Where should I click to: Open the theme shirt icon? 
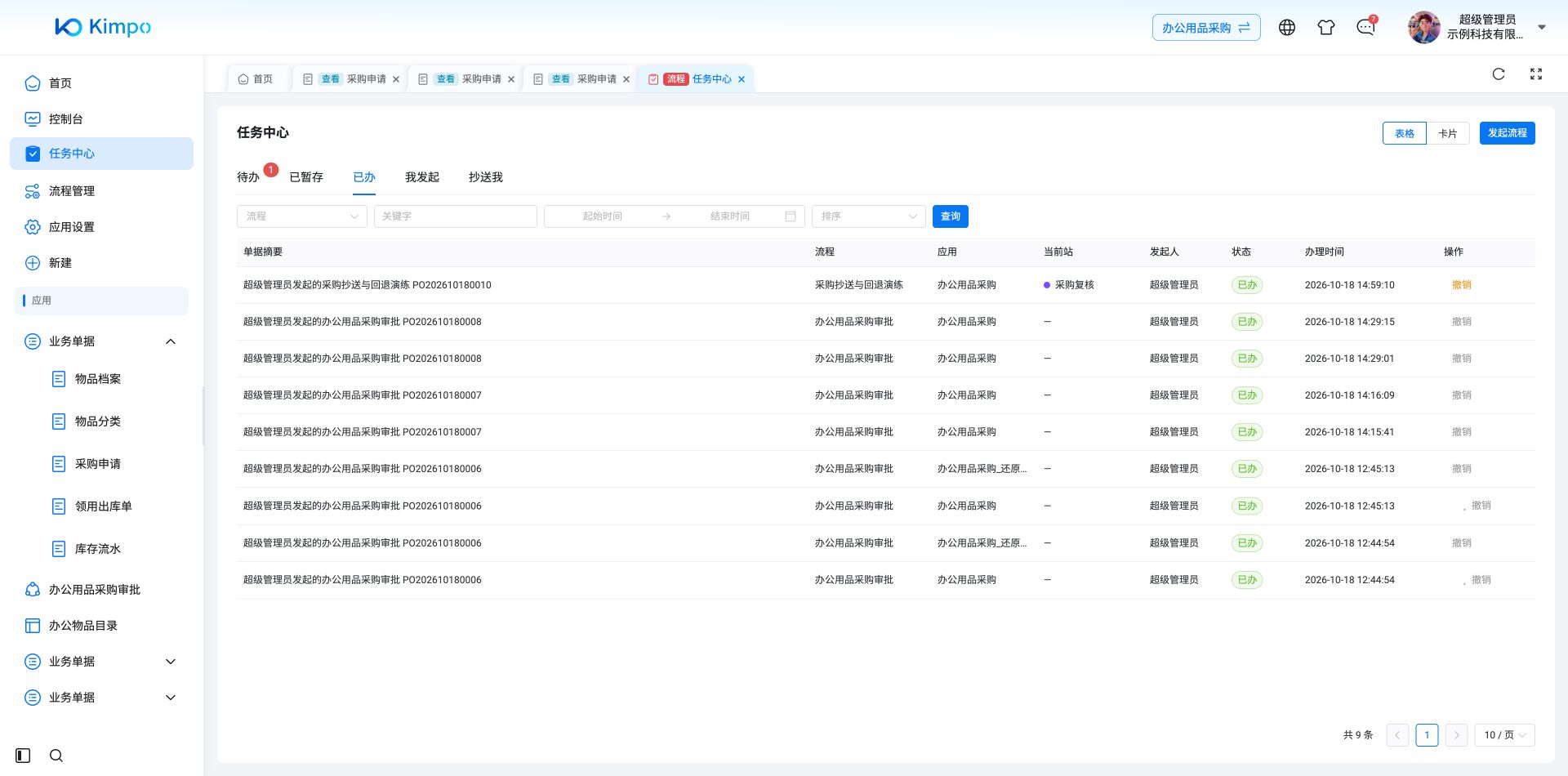tap(1326, 28)
